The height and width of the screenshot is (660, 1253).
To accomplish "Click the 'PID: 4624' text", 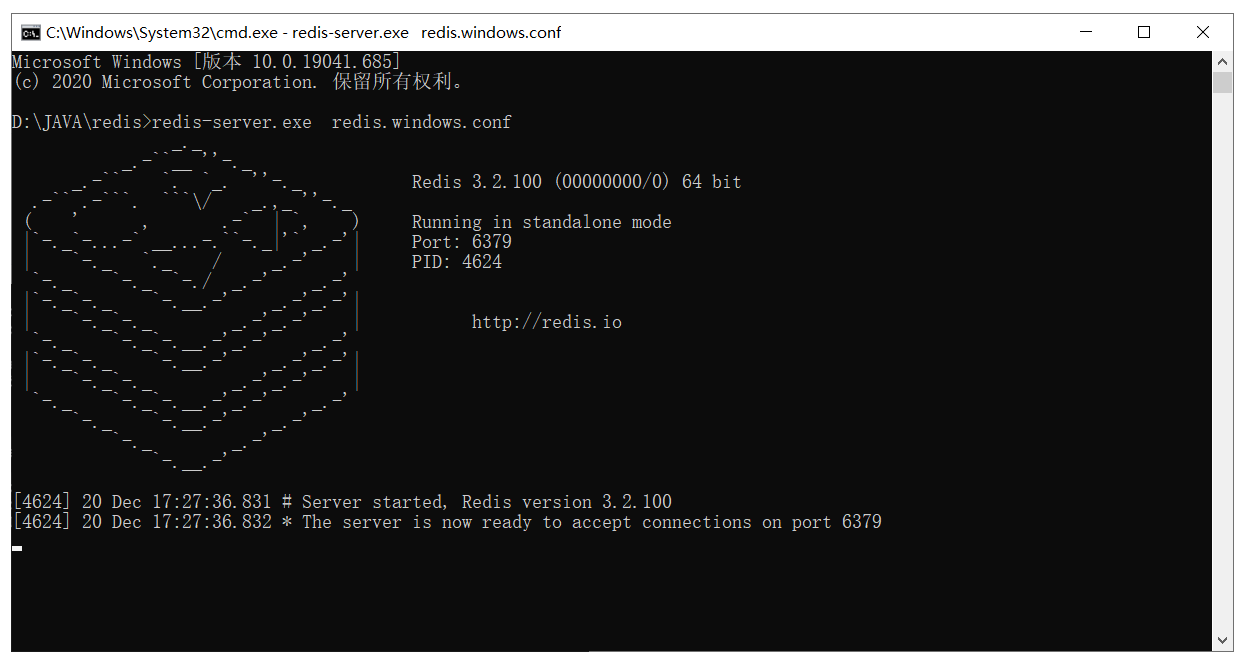I will tap(457, 262).
